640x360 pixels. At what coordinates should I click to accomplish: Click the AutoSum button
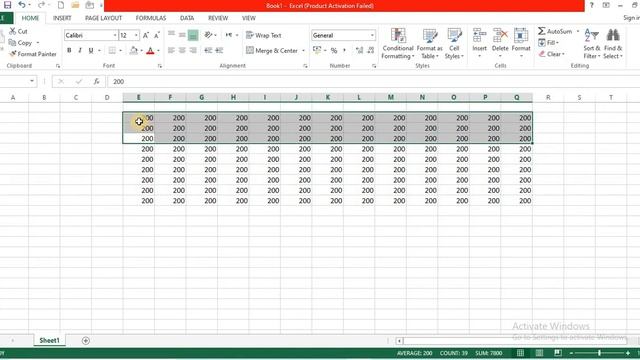(x=555, y=31)
